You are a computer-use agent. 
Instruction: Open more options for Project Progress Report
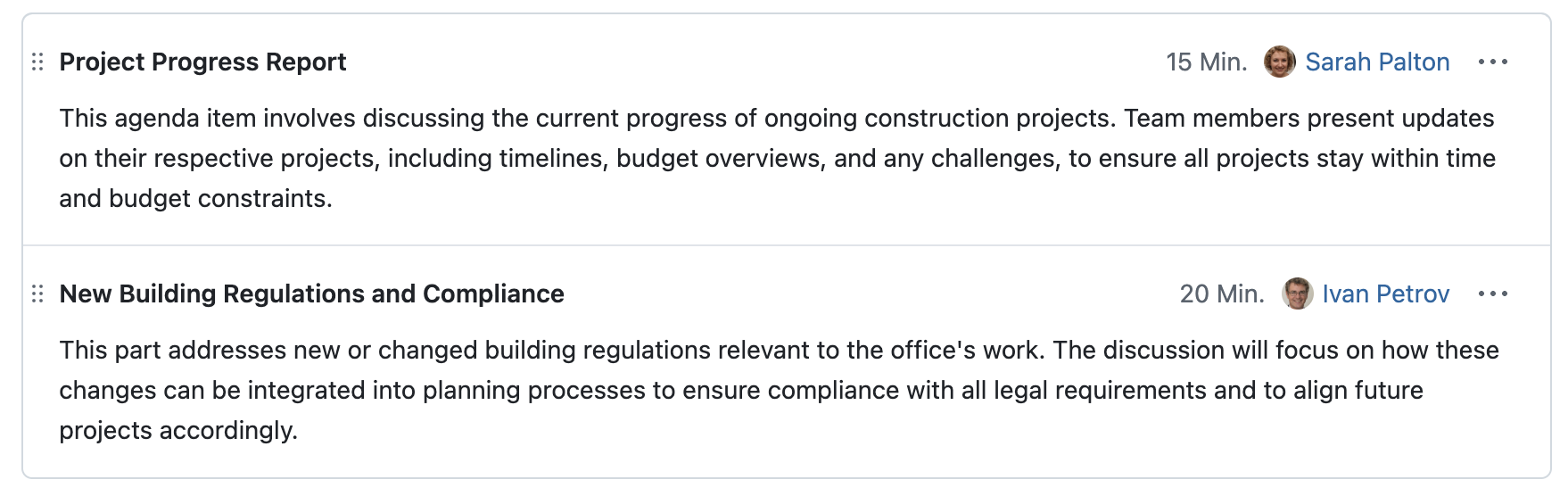[1492, 62]
